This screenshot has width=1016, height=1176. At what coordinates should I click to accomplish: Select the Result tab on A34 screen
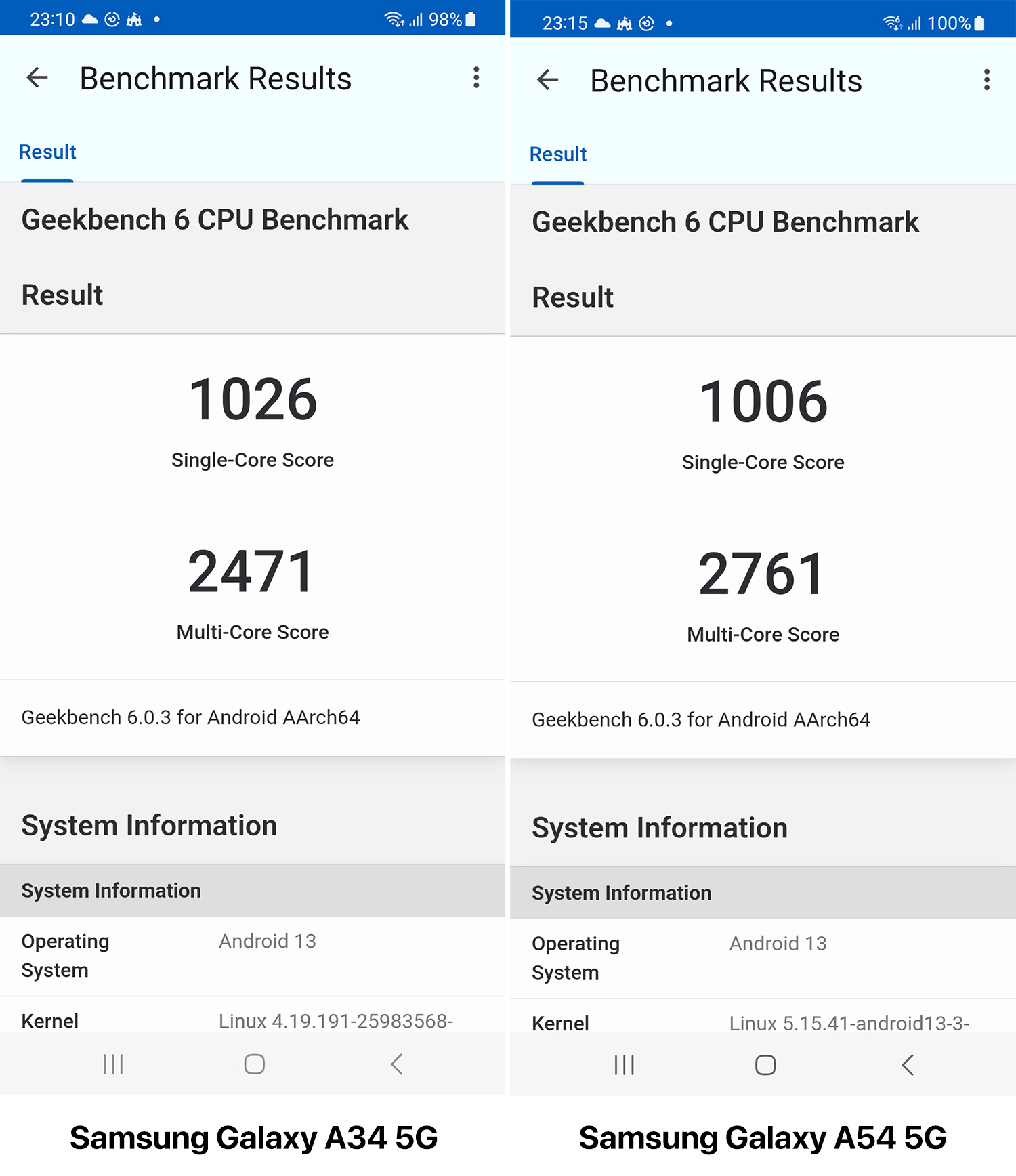pos(47,152)
